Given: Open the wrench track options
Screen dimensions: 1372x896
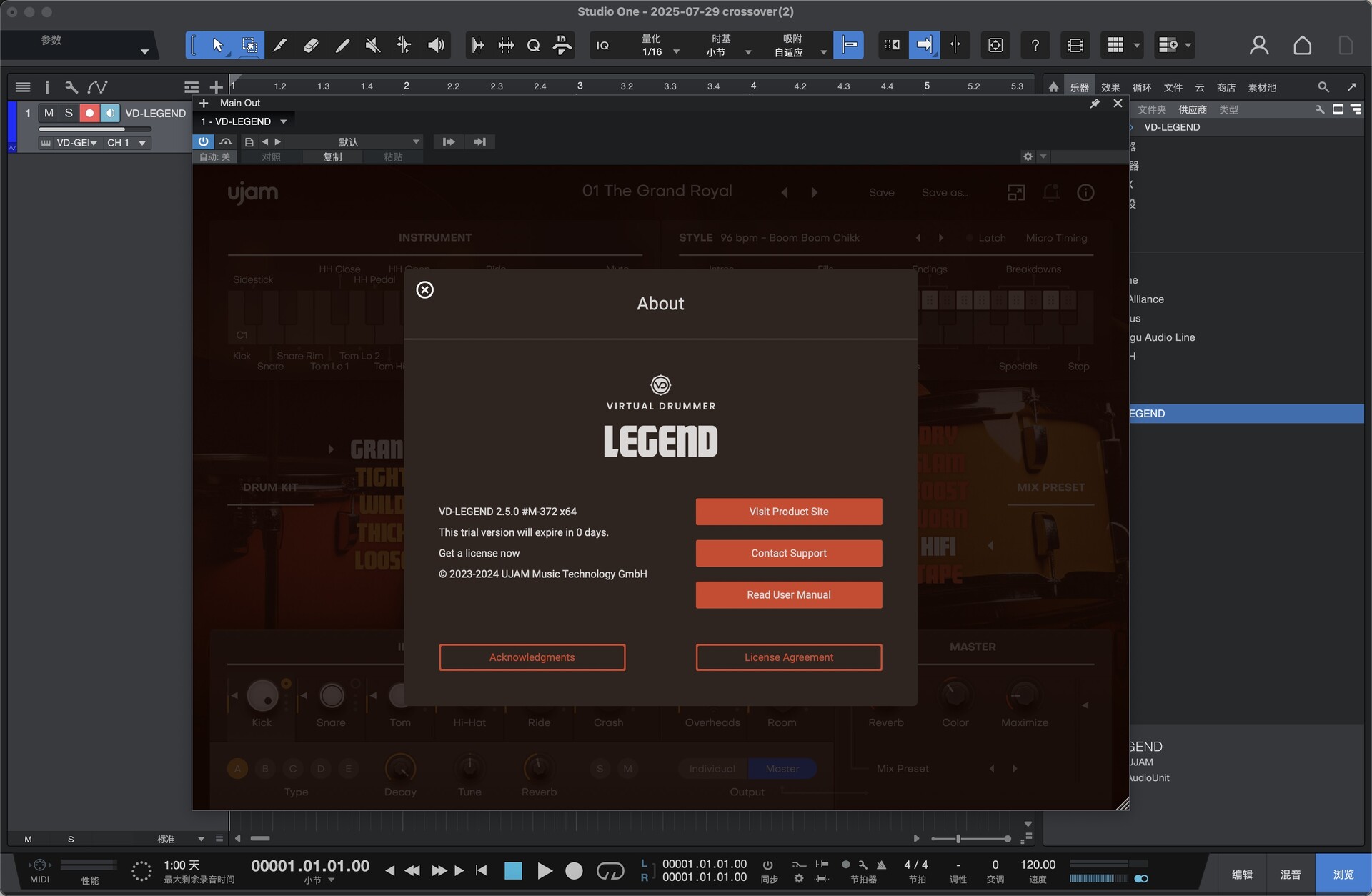Looking at the screenshot, I should pyautogui.click(x=71, y=87).
